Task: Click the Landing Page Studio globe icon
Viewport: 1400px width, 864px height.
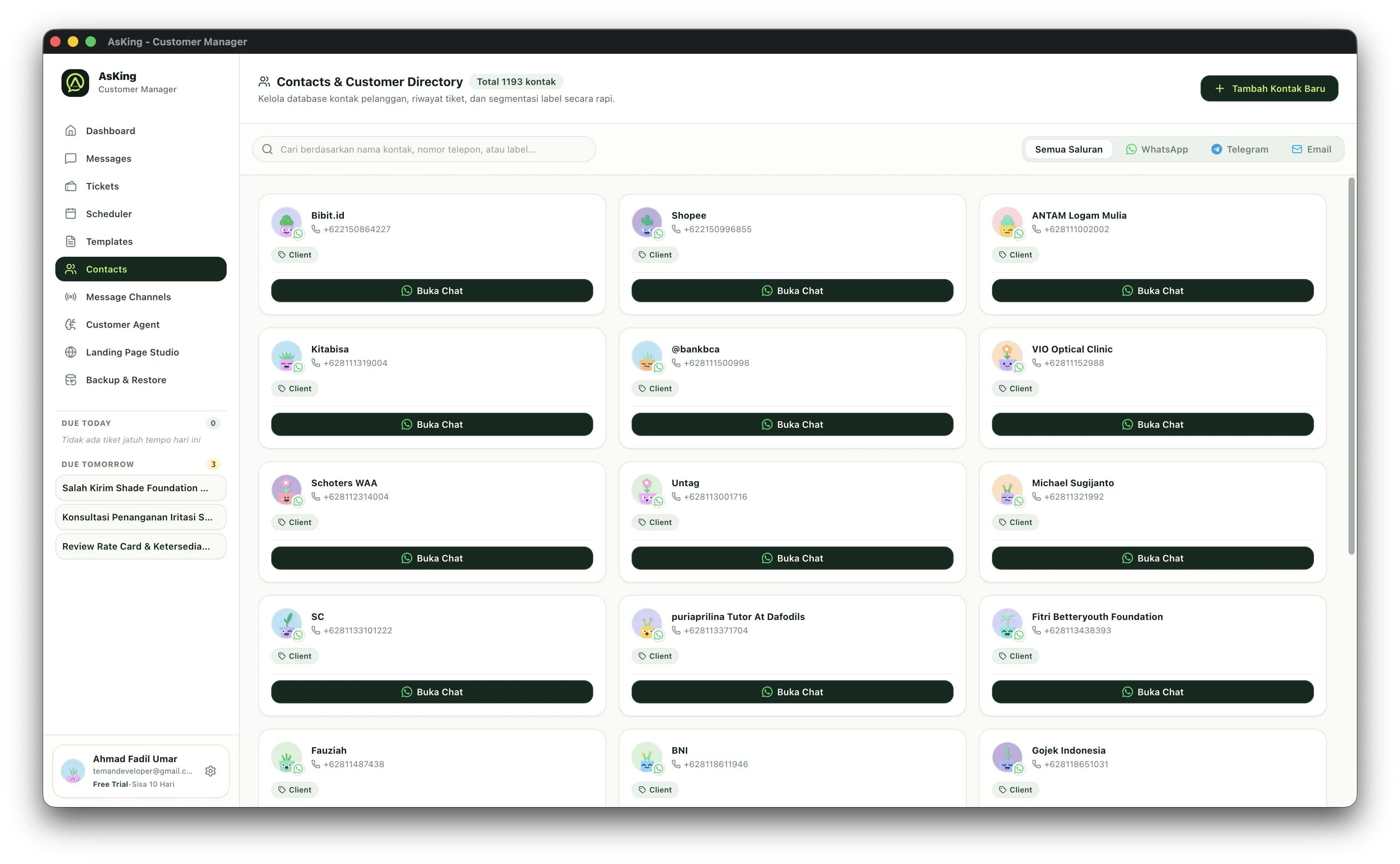Action: click(71, 352)
